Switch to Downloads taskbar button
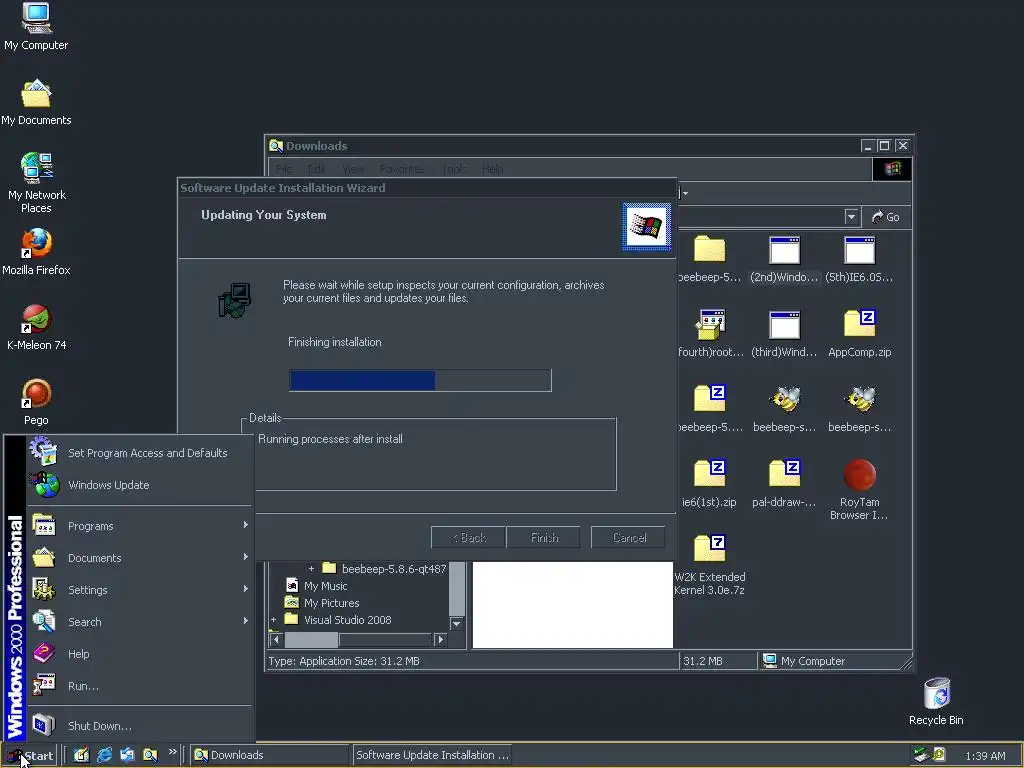Viewport: 1024px width, 768px height. click(x=270, y=755)
